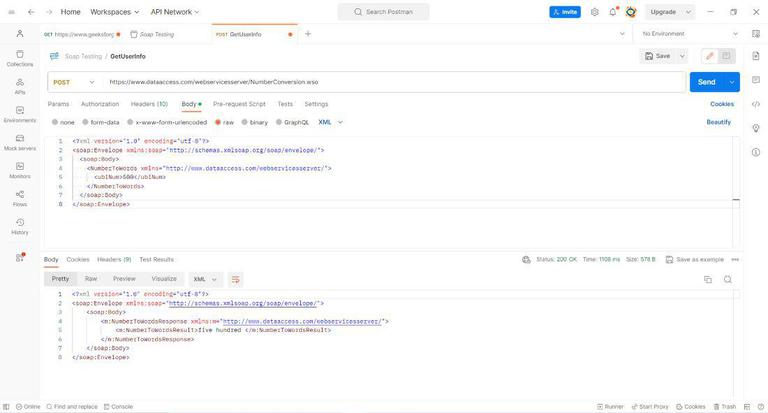The height and width of the screenshot is (413, 768).
Task: Switch to the Tests tab
Action: (x=285, y=104)
